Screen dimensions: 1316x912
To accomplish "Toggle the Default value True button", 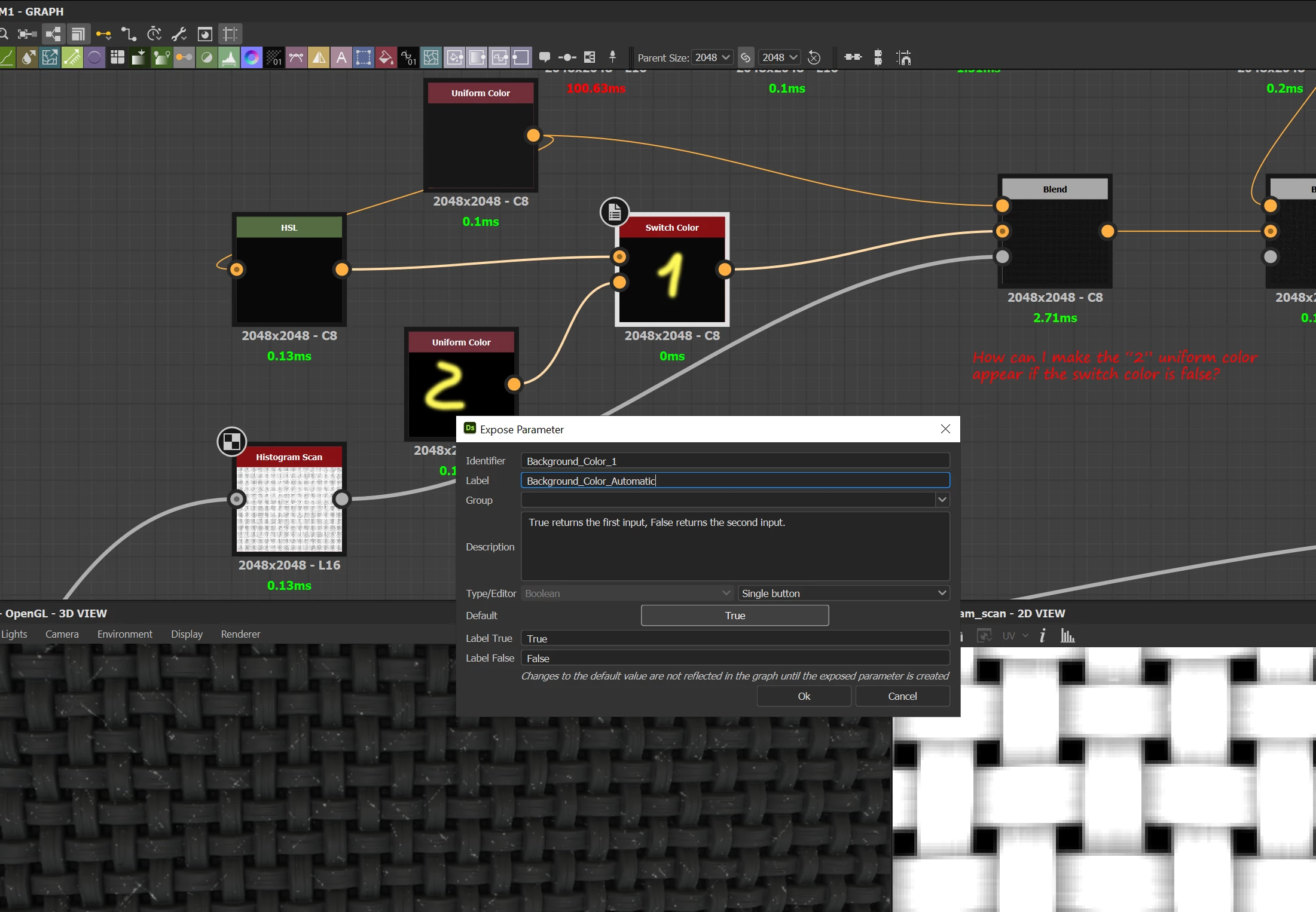I will click(x=734, y=616).
